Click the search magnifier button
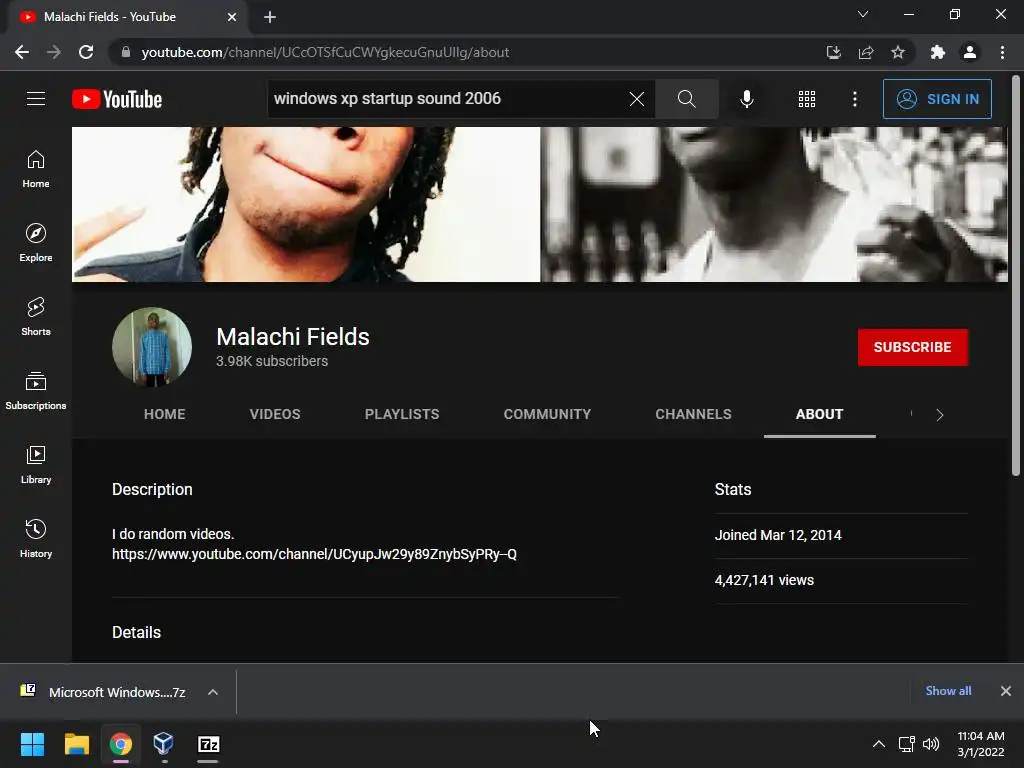Image resolution: width=1024 pixels, height=768 pixels. pyautogui.click(x=686, y=99)
